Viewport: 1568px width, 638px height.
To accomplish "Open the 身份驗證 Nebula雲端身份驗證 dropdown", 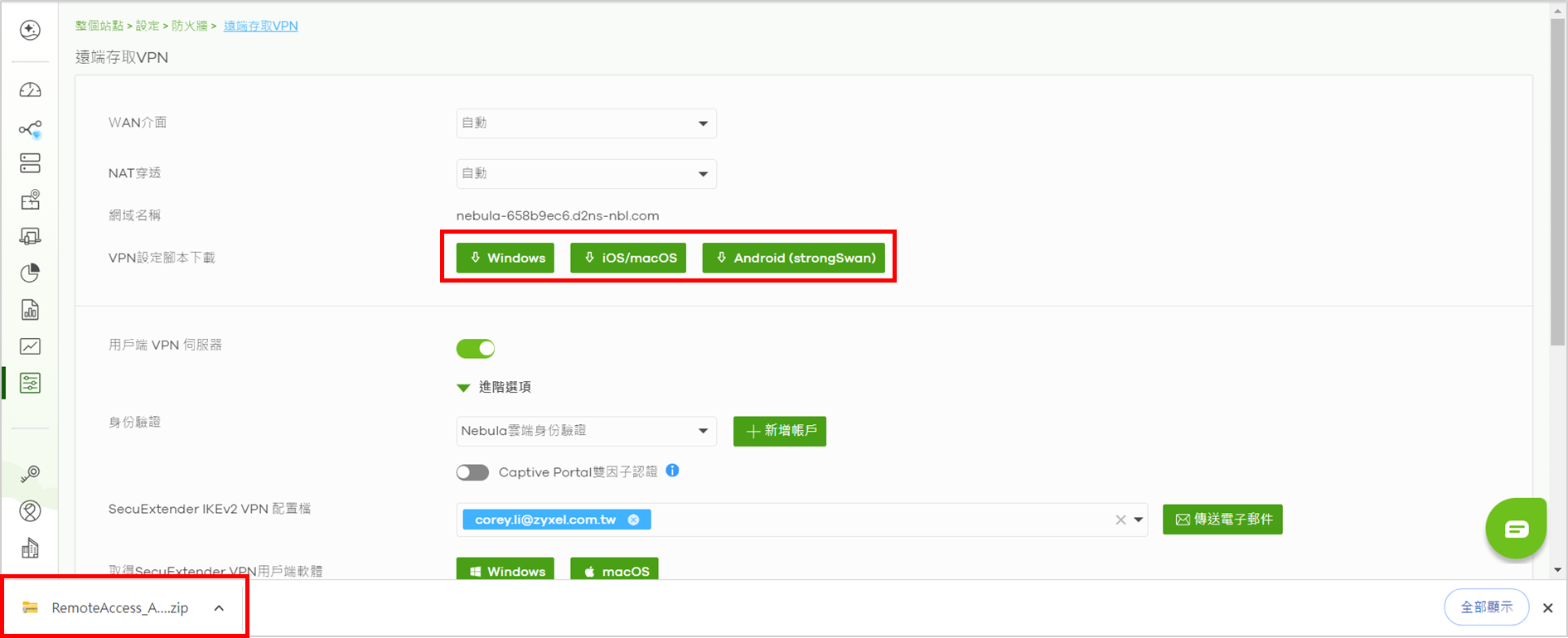I will click(x=586, y=431).
